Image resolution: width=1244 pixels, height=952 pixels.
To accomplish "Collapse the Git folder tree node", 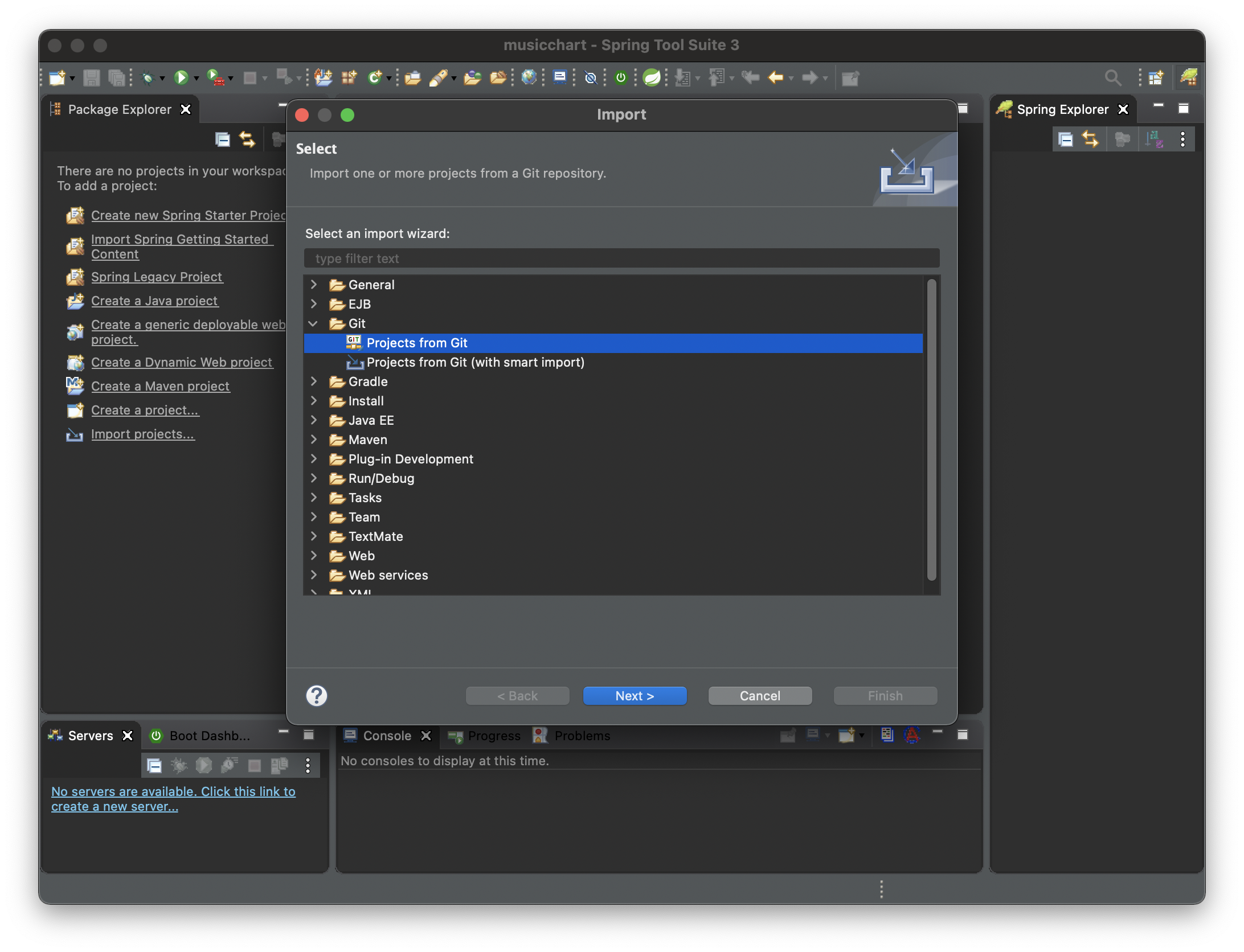I will click(x=313, y=323).
